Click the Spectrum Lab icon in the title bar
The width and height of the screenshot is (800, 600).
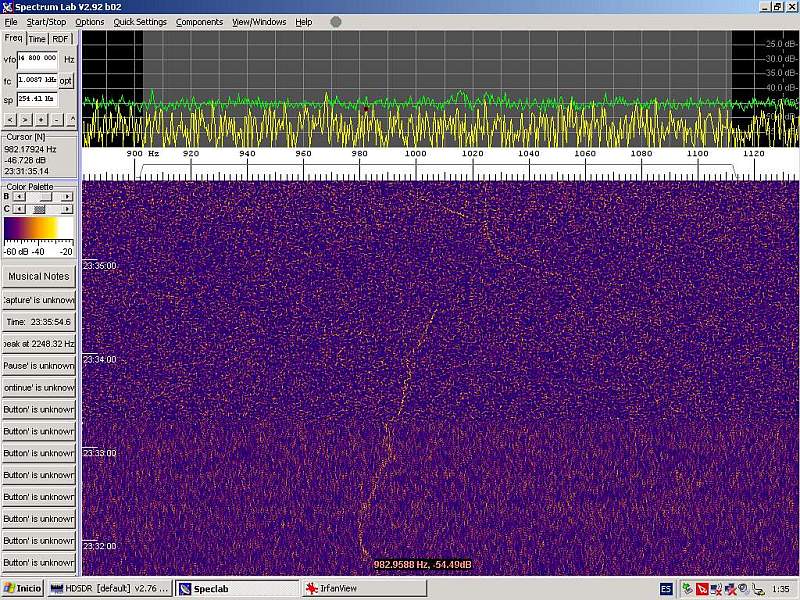click(7, 7)
